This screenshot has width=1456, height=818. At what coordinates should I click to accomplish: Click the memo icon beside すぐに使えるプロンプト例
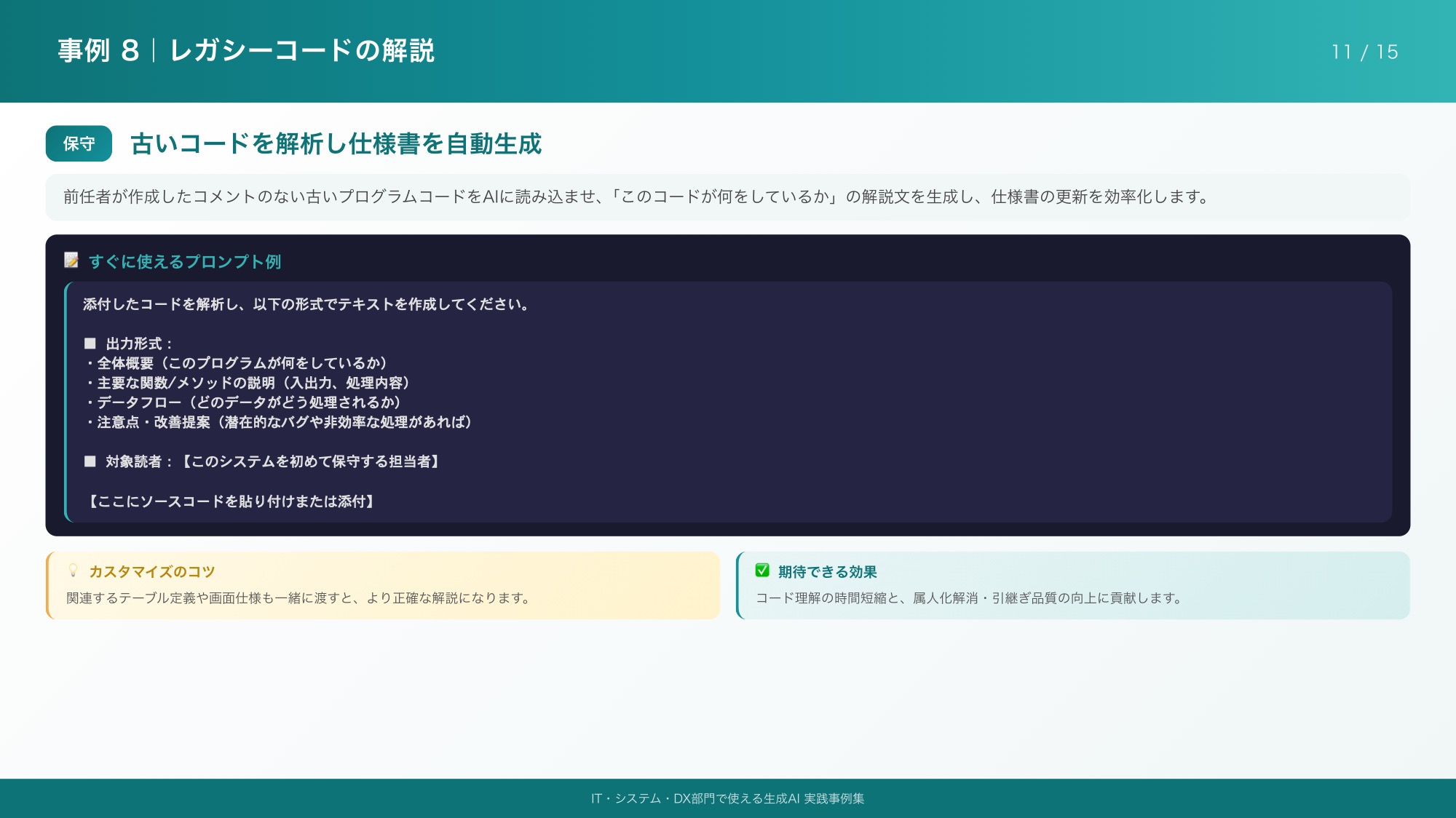pos(71,261)
